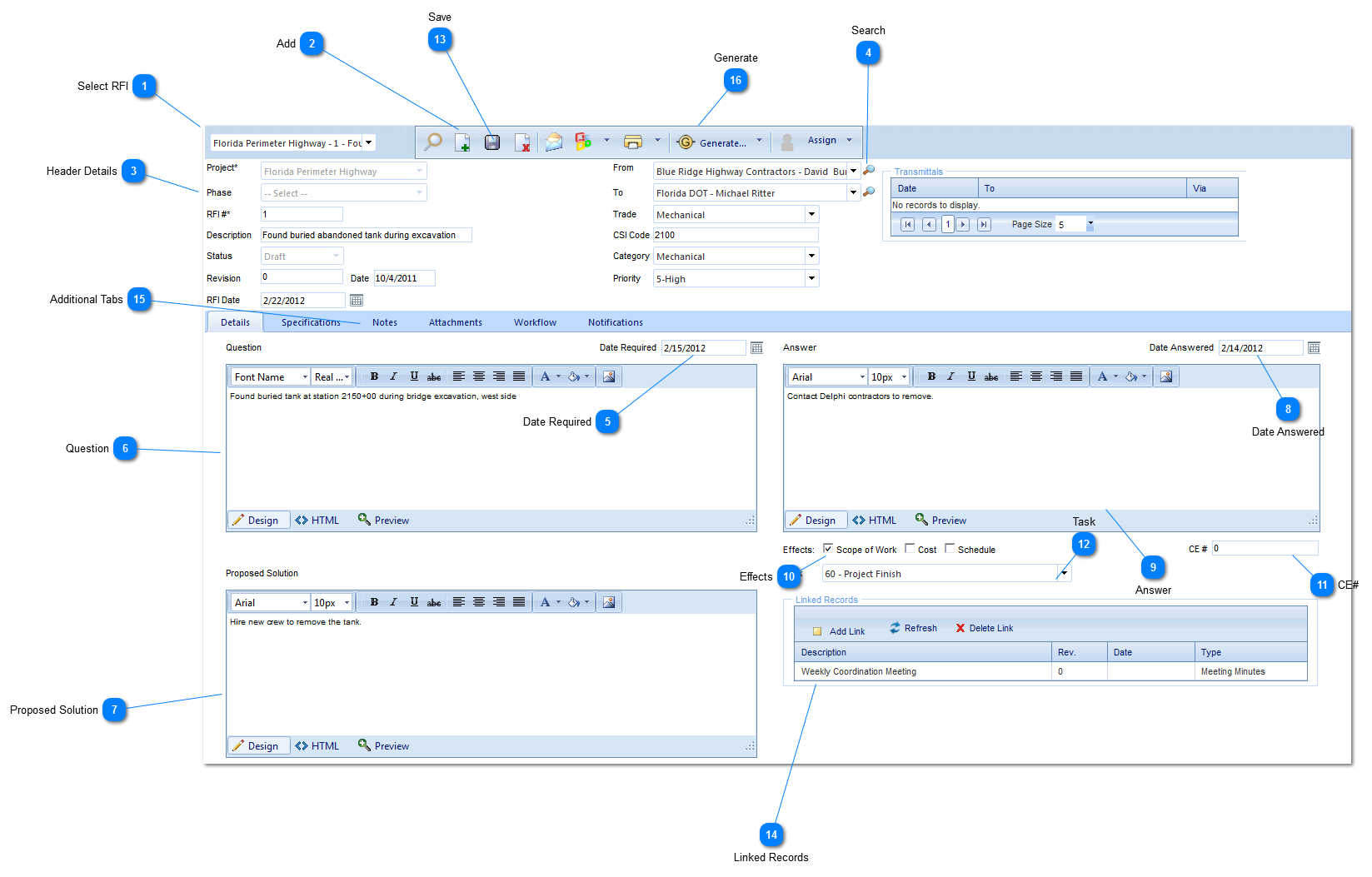
Task: Switch Question editor to HTML mode
Action: pyautogui.click(x=317, y=521)
